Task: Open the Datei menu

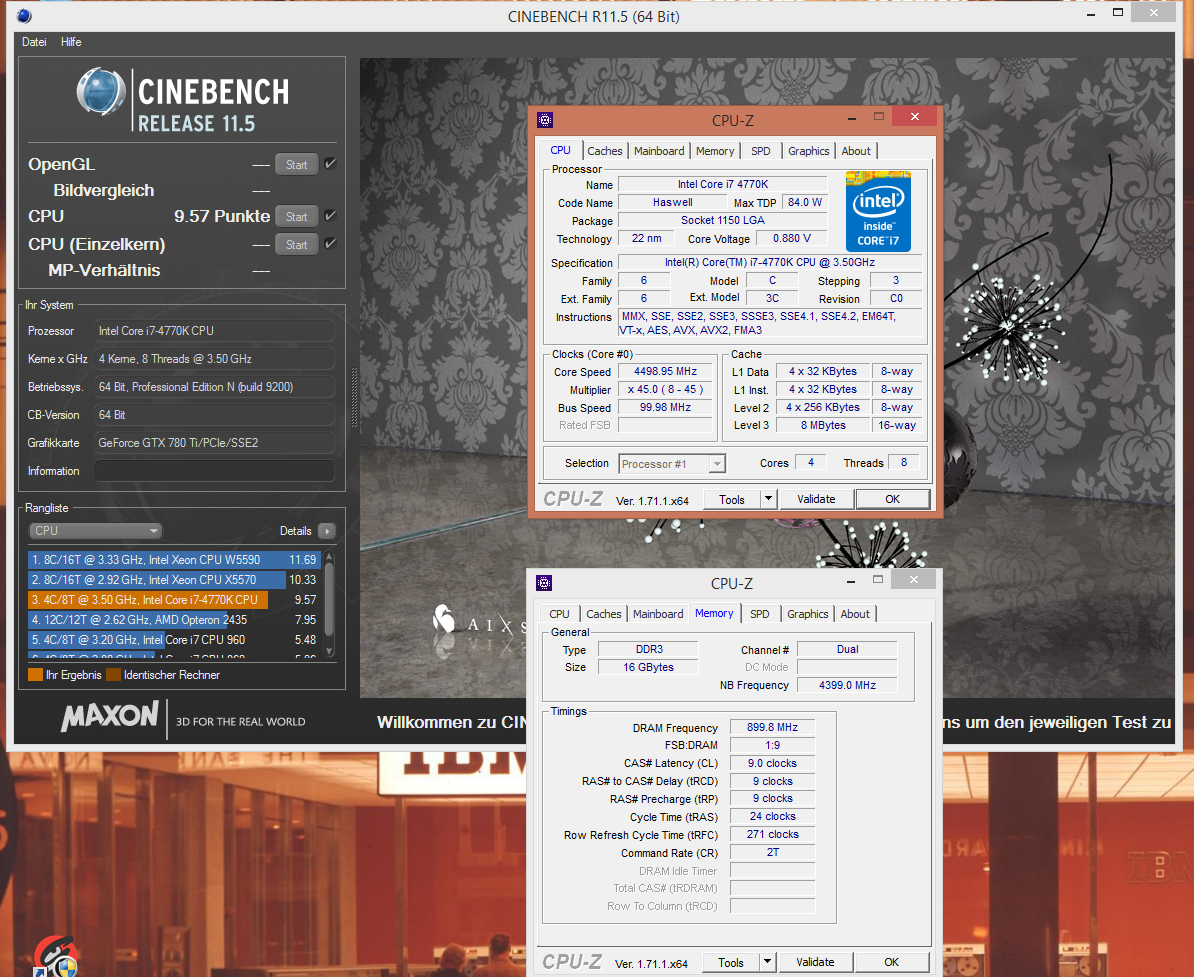Action: click(x=34, y=42)
